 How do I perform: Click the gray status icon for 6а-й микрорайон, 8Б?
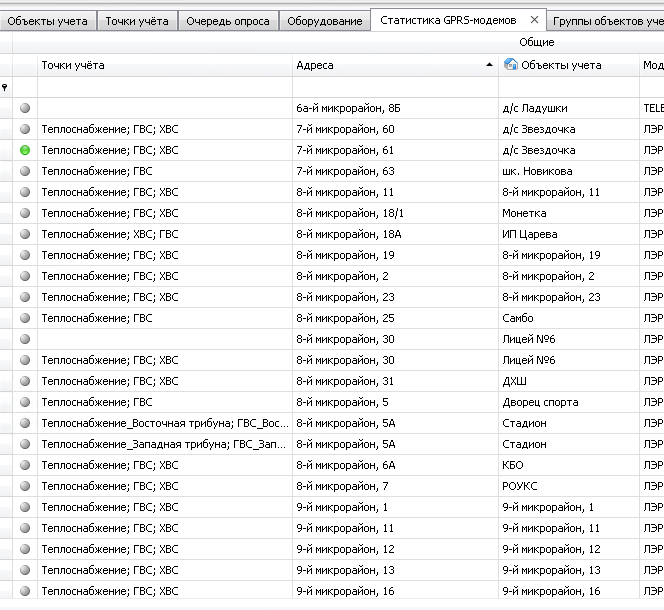click(25, 108)
